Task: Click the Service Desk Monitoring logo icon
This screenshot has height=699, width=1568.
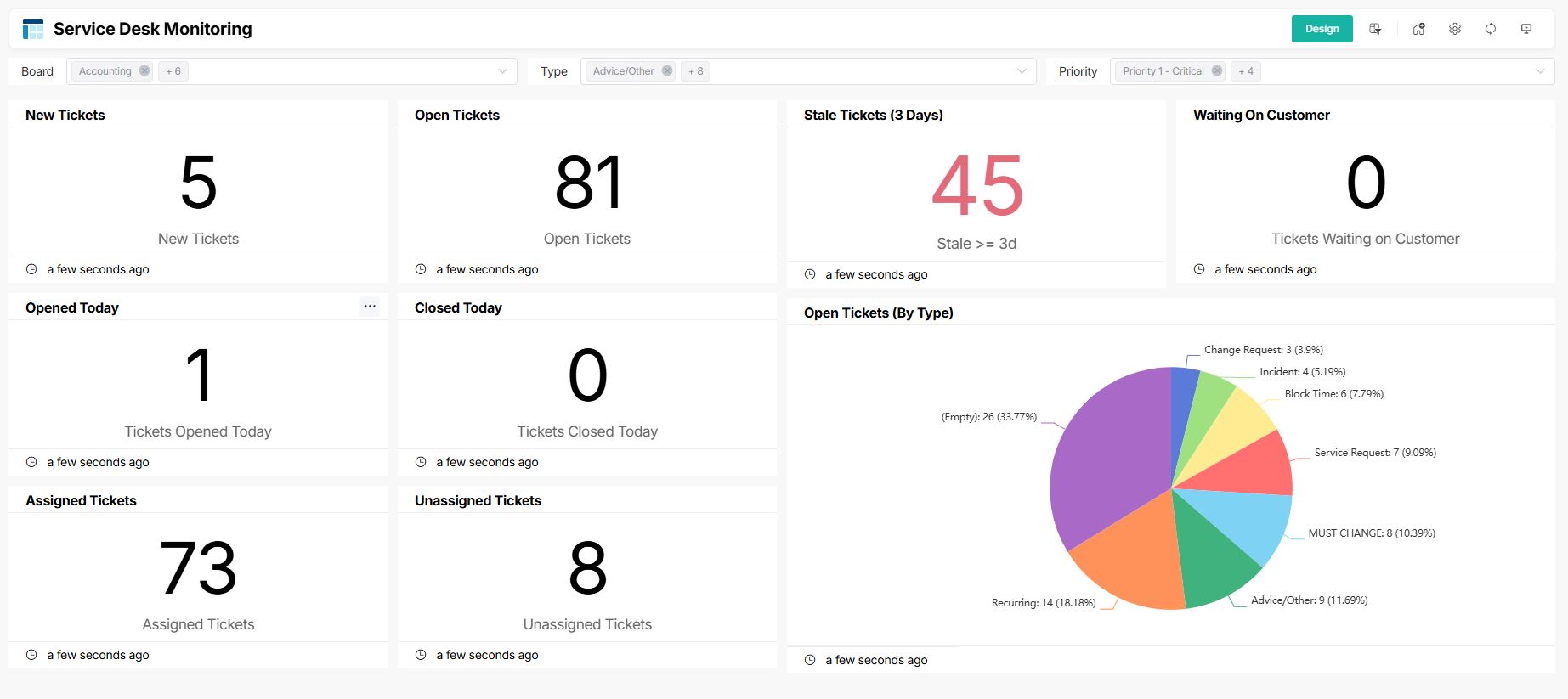Action: click(33, 29)
